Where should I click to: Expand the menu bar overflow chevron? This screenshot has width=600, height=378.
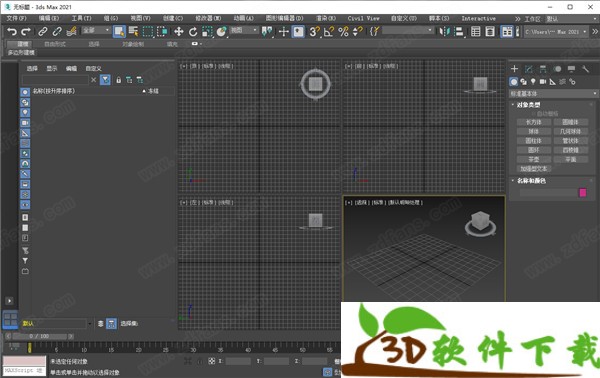tap(517, 19)
